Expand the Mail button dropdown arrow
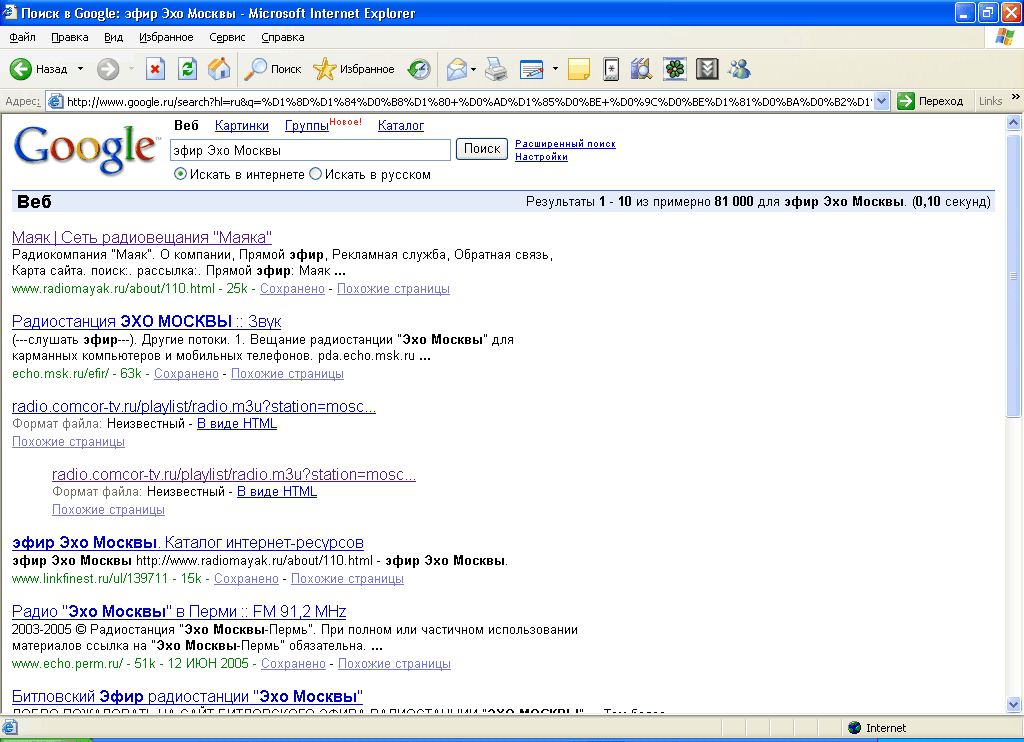 [473, 69]
